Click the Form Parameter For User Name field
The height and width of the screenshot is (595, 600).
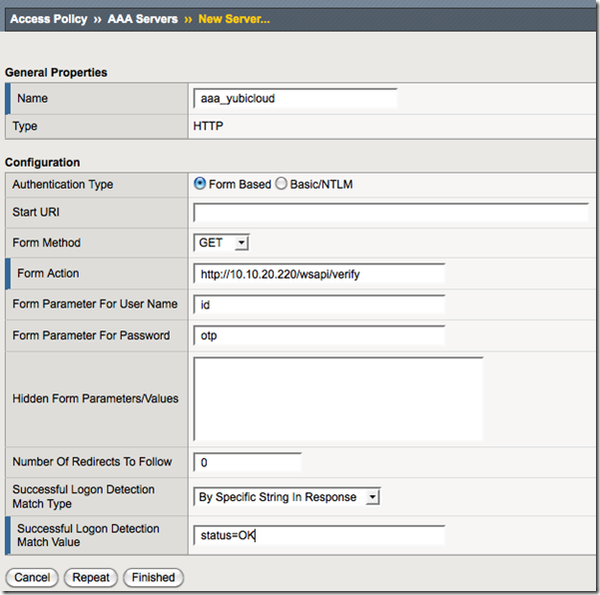(318, 305)
